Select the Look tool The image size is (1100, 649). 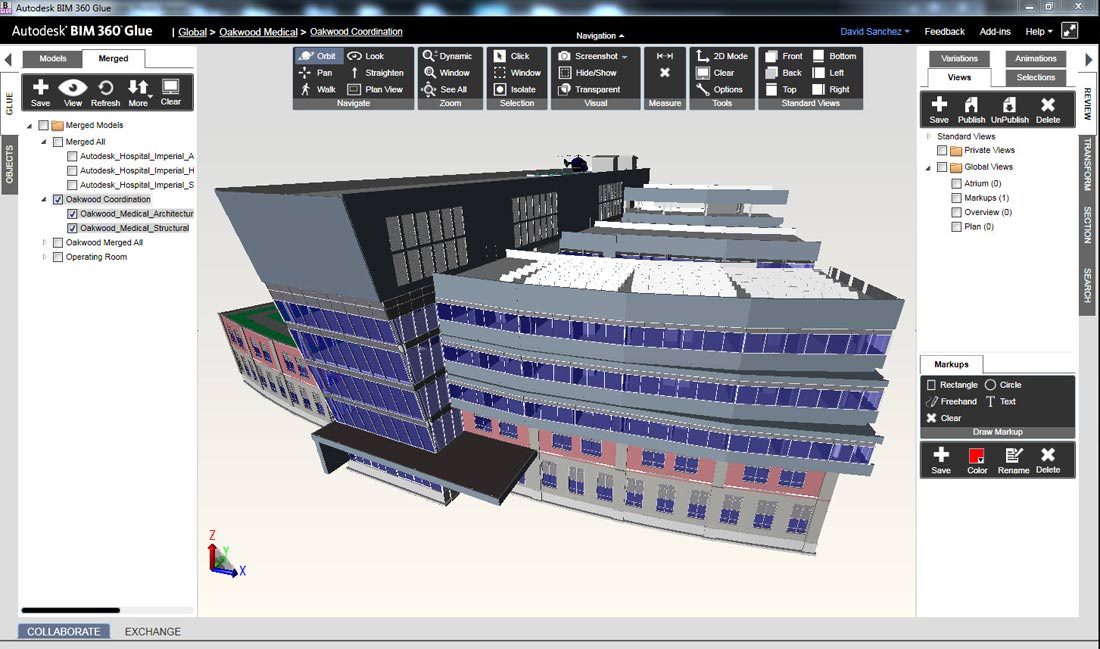[365, 56]
